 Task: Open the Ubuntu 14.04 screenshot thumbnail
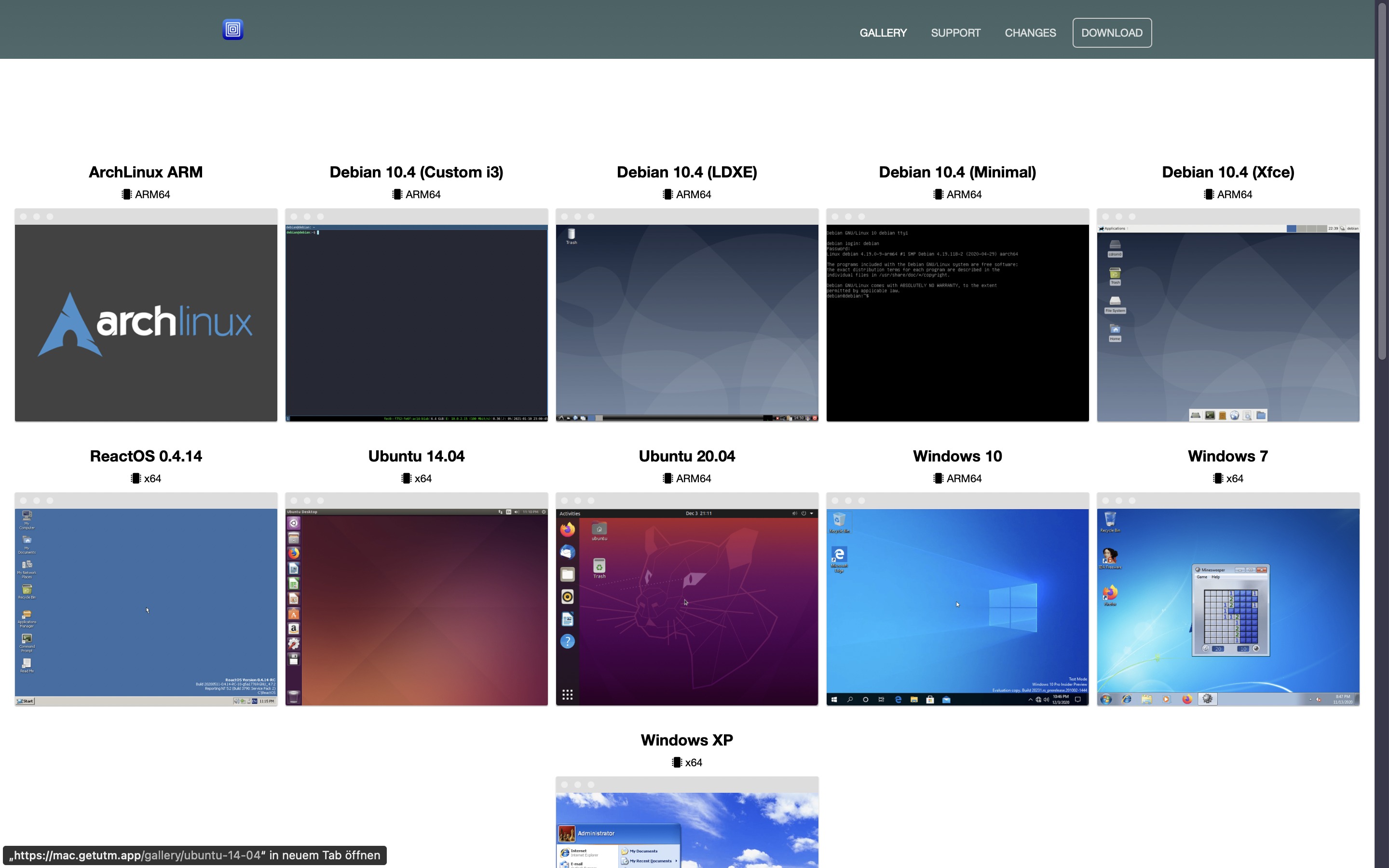pyautogui.click(x=416, y=606)
